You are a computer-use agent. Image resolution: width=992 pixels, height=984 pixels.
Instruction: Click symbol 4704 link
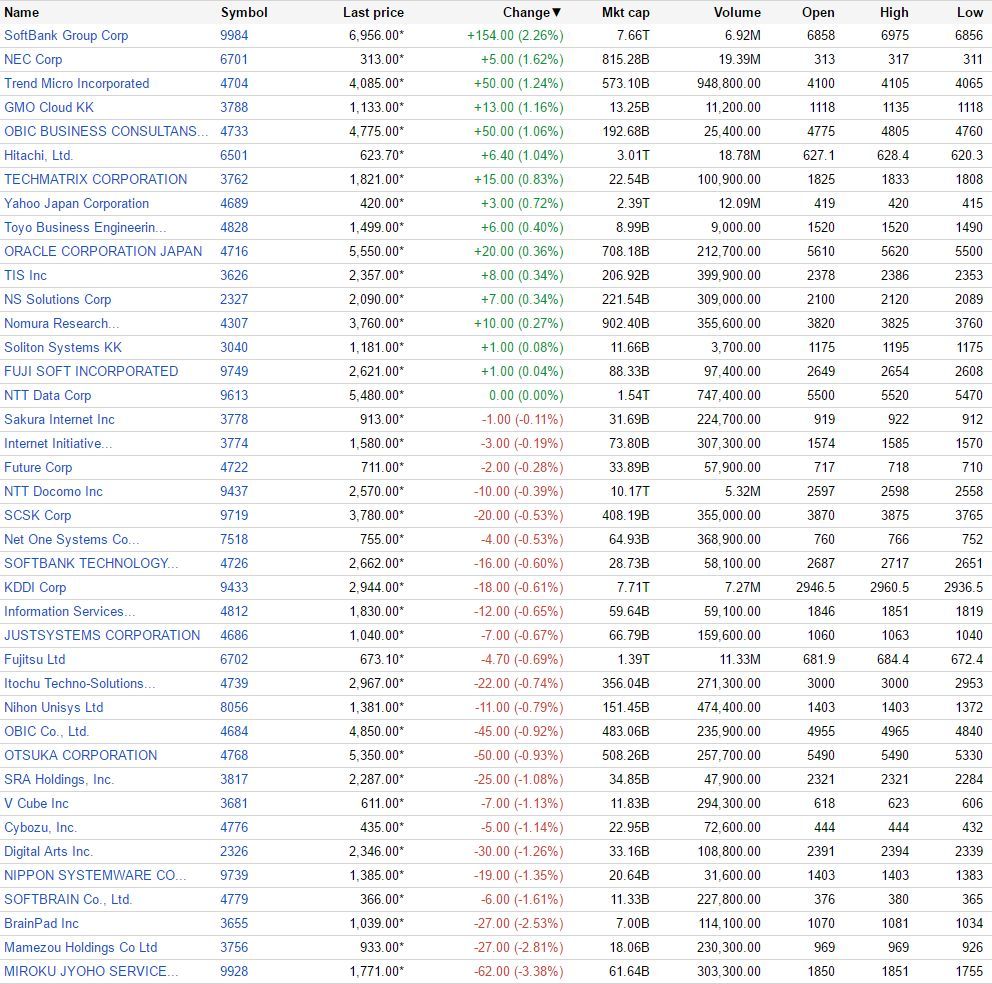pos(234,84)
